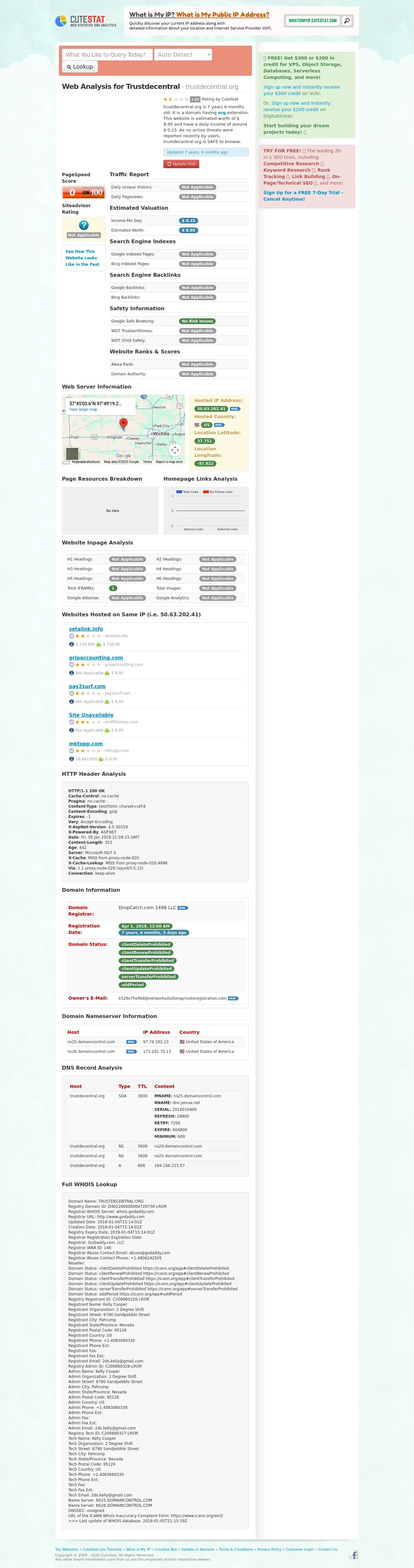Viewport: 414px width, 1568px height.
Task: Click the Alexa icon next to 1,134,800
Action: (x=71, y=644)
